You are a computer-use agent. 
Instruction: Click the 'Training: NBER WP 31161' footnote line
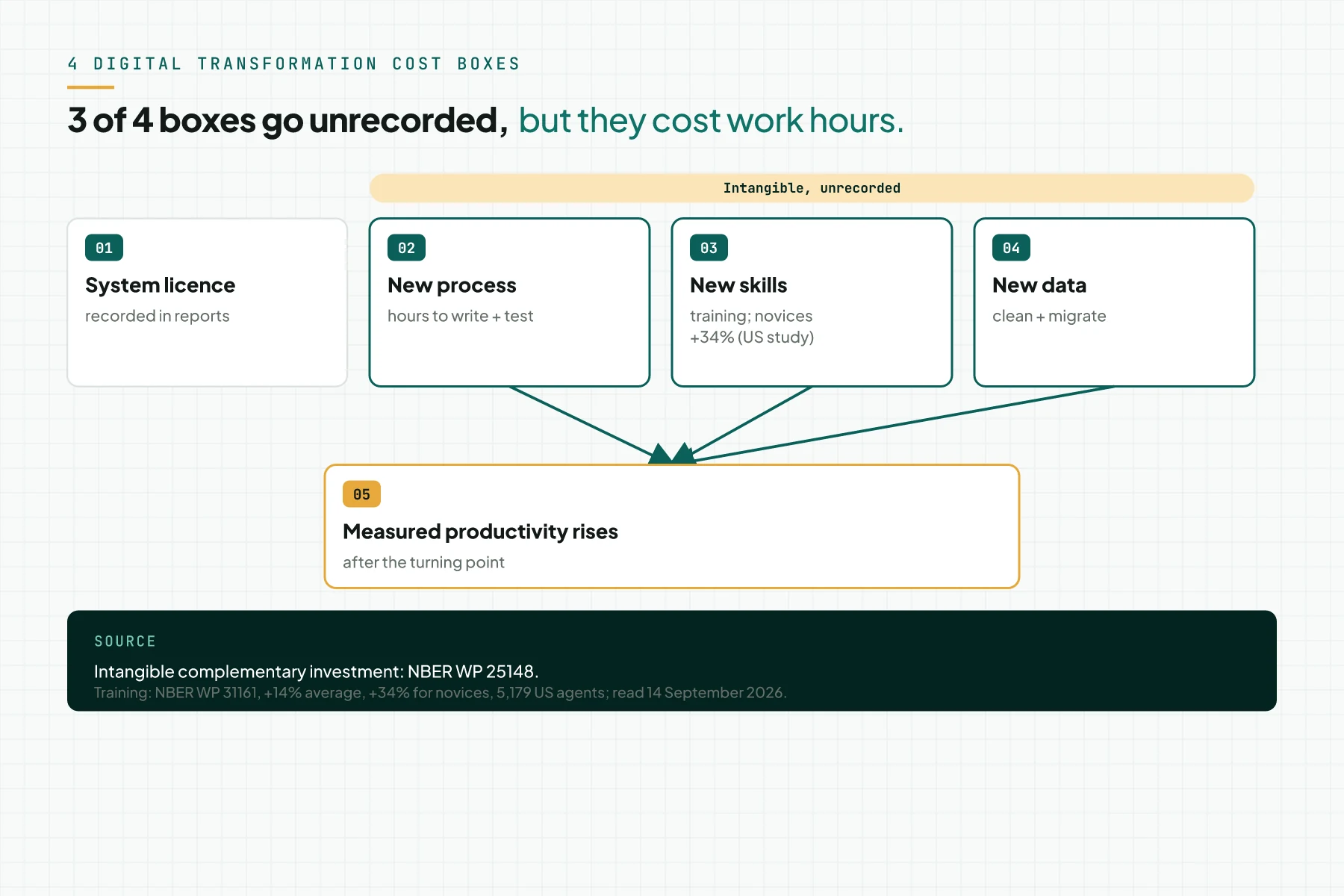[440, 693]
